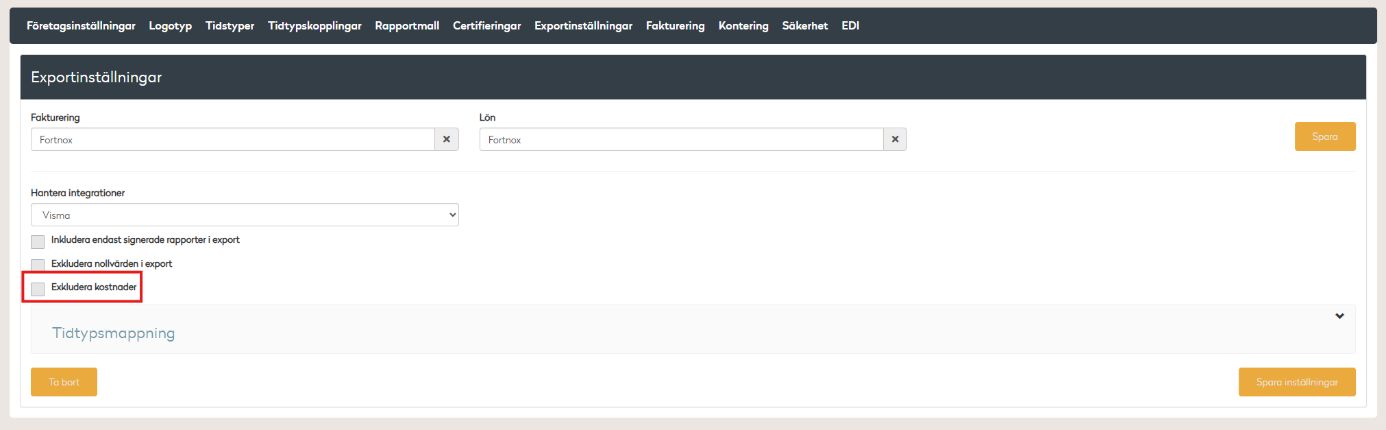Toggle the Exkludera kostnader checkbox
The width and height of the screenshot is (1386, 430).
point(38,289)
